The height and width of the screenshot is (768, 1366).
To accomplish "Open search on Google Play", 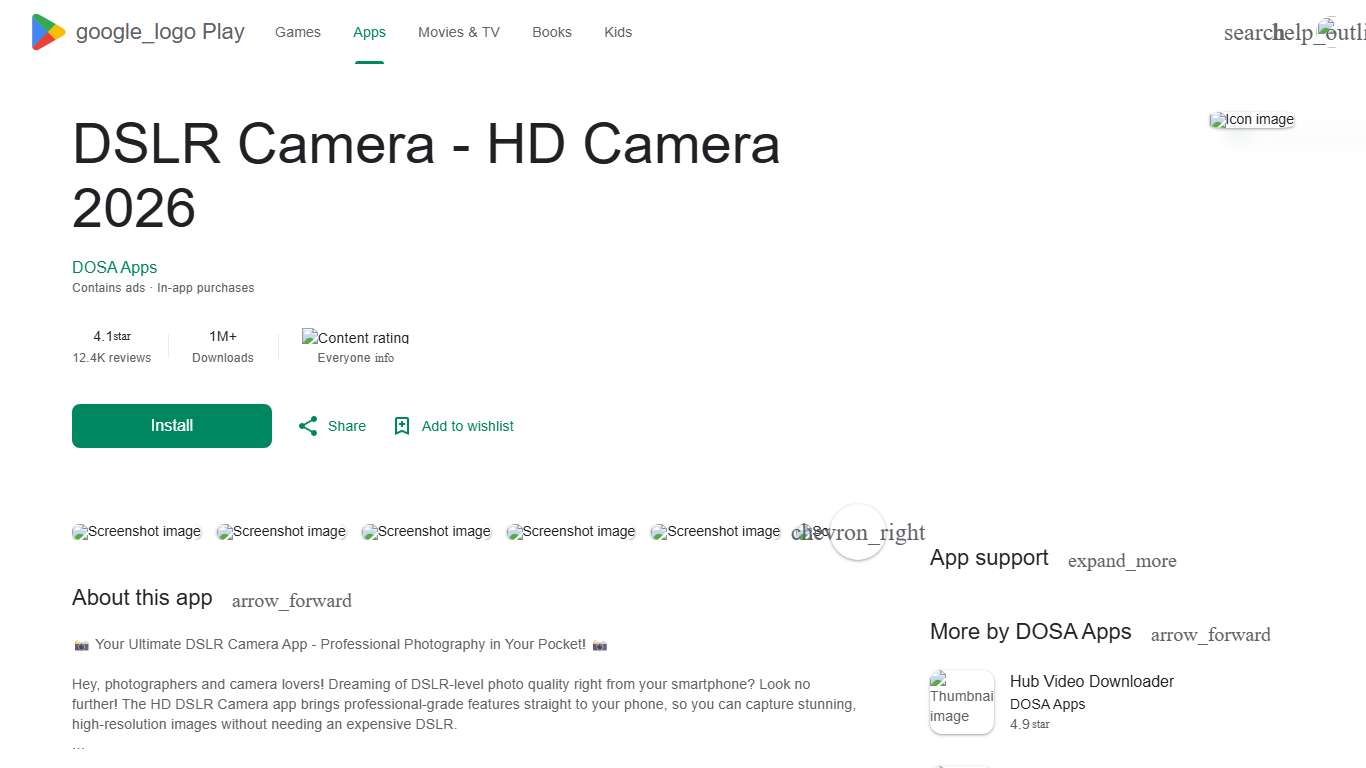I will [x=1247, y=32].
